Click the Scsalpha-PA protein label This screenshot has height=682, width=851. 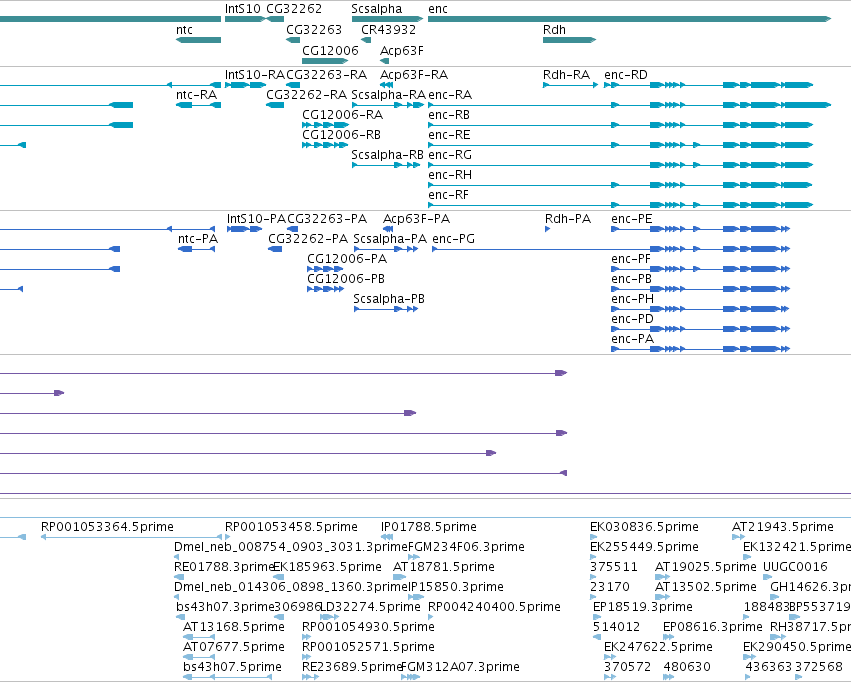pyautogui.click(x=390, y=239)
